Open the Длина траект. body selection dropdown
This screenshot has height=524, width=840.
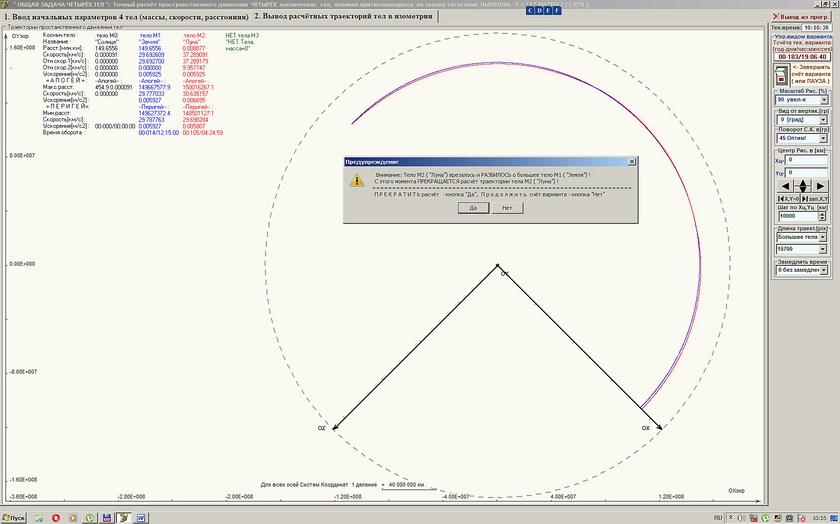click(x=825, y=237)
